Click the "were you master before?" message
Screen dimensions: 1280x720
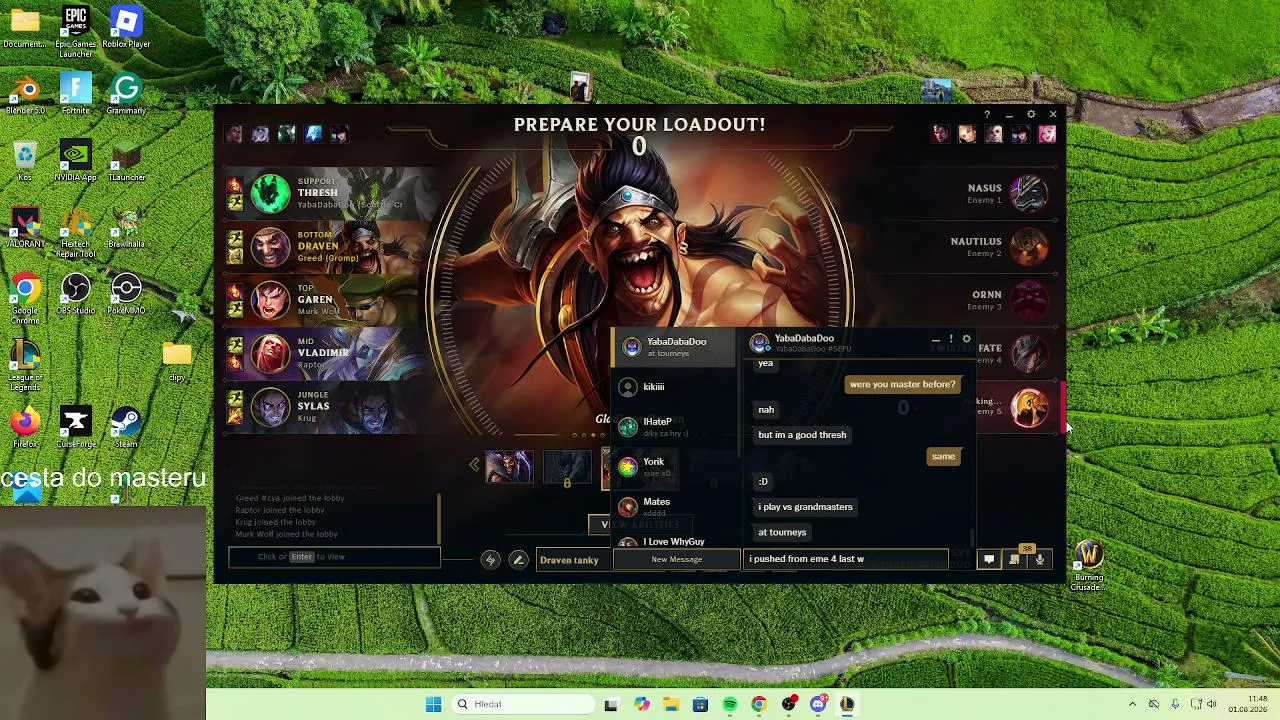902,384
